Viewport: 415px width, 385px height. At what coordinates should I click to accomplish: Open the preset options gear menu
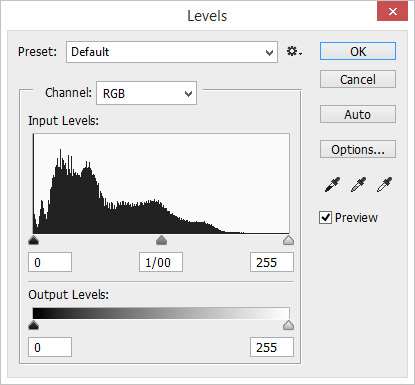[x=294, y=52]
